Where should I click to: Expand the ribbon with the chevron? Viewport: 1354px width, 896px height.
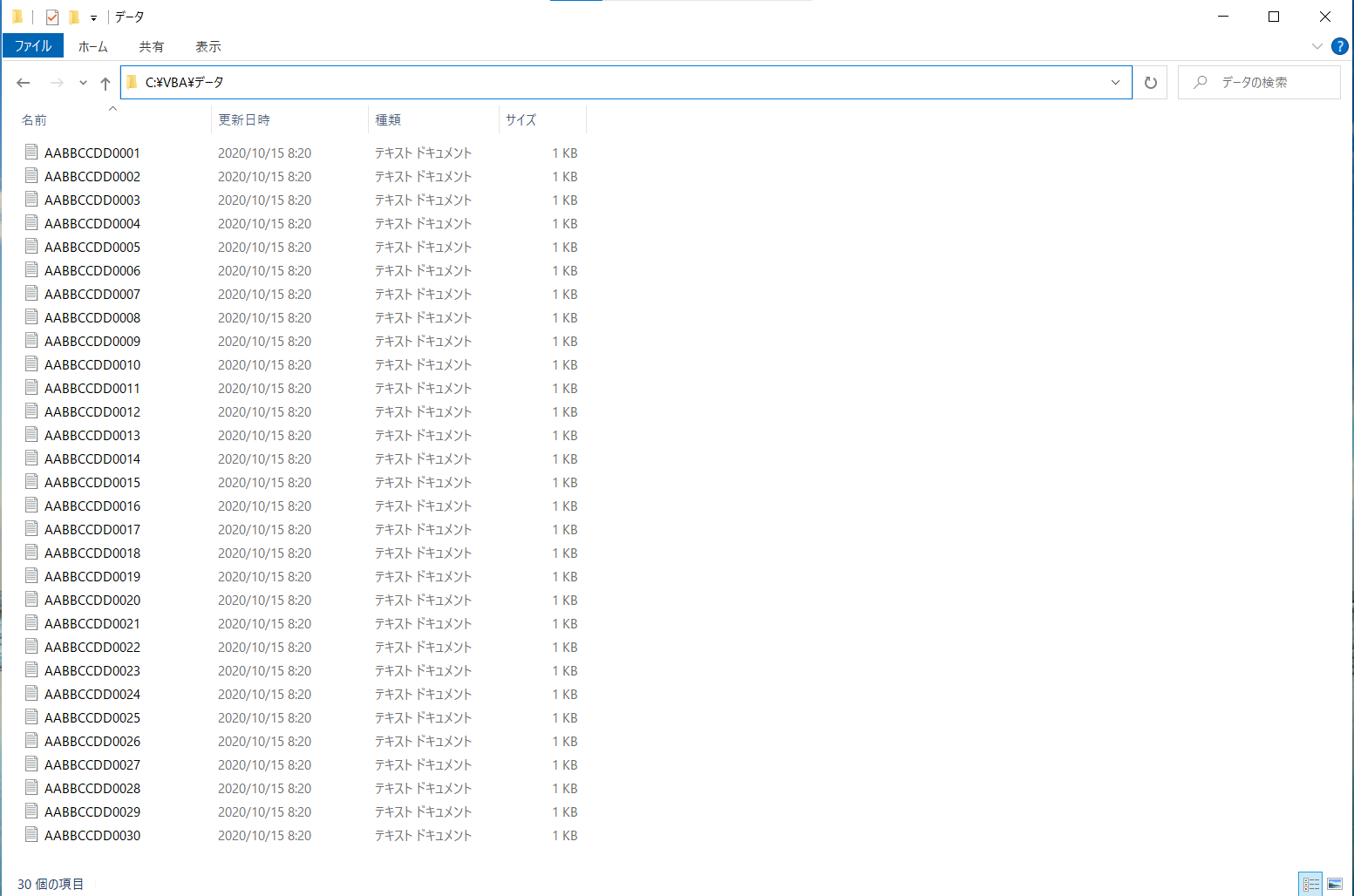tap(1317, 46)
